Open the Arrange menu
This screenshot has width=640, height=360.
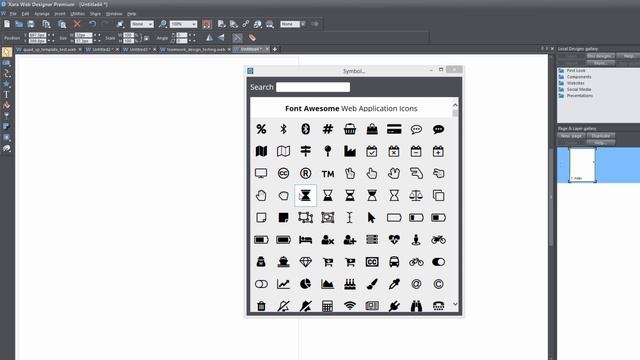click(42, 13)
